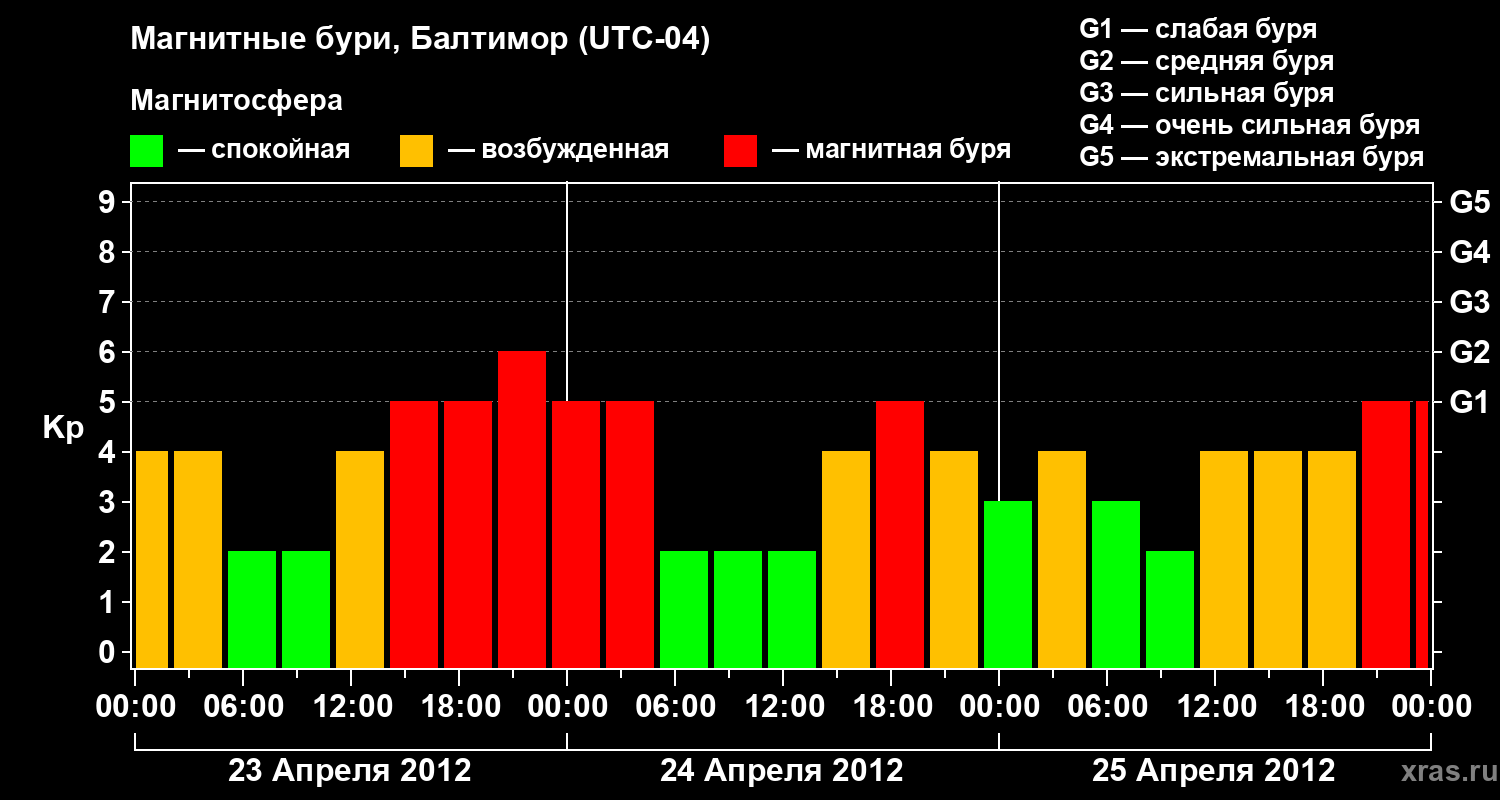Click the 'G4 — очень сильная буря' legend line
Viewport: 1500px width, 800px height.
click(x=1250, y=125)
